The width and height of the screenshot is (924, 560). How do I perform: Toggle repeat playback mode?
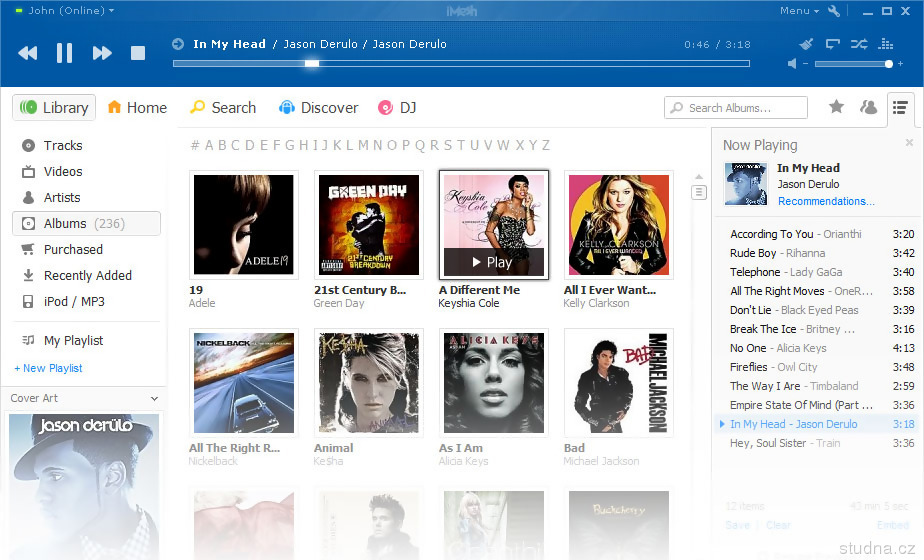click(x=833, y=44)
